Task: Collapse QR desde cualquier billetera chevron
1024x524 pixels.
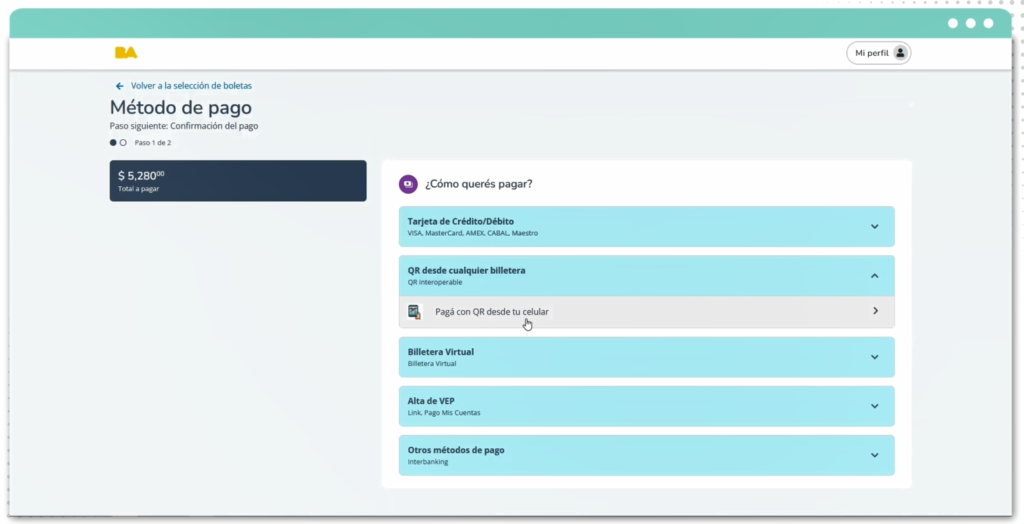Action: click(x=874, y=275)
